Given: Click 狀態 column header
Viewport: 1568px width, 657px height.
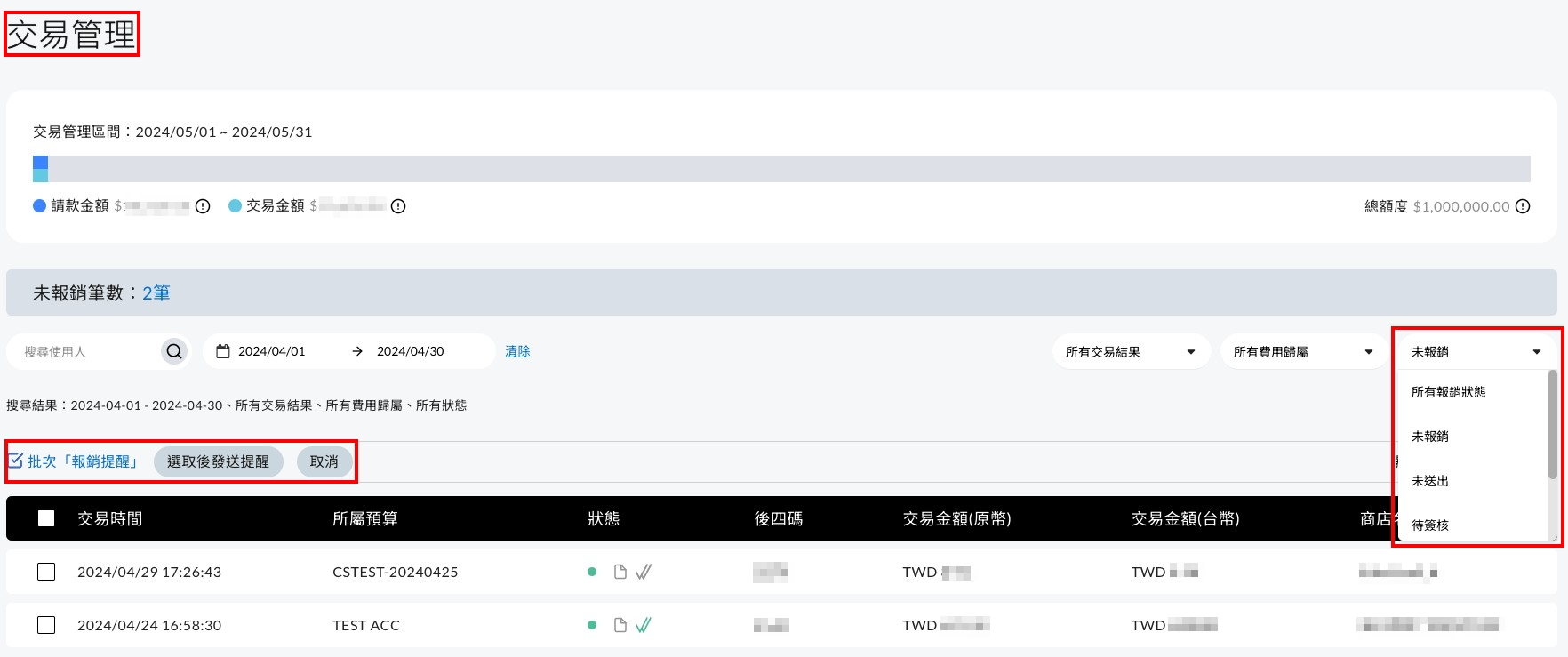Looking at the screenshot, I should 604,518.
